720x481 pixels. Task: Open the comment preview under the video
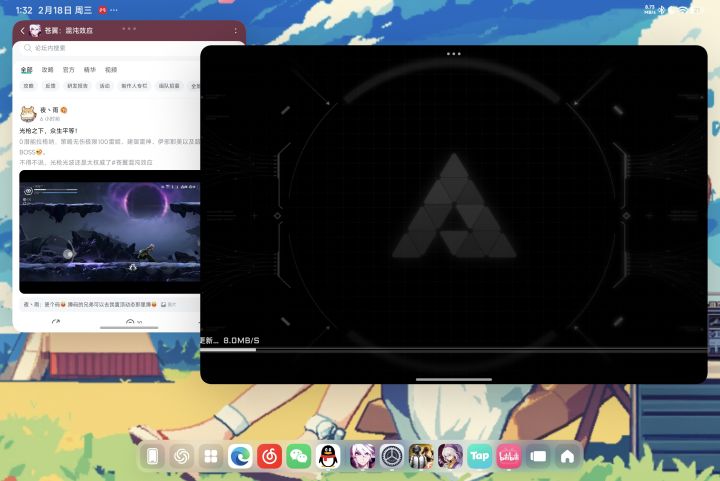110,304
